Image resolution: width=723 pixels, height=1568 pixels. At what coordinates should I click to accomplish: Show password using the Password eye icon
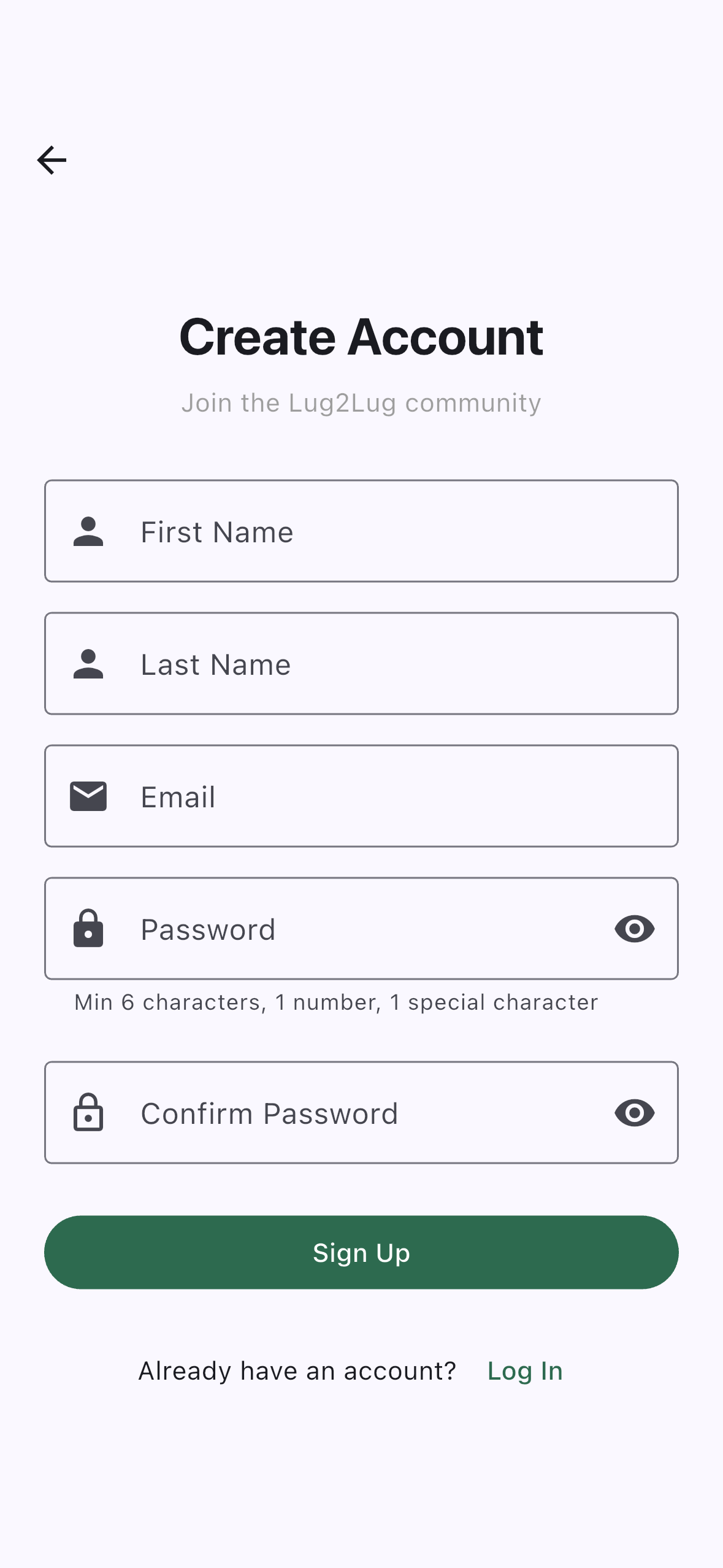635,929
